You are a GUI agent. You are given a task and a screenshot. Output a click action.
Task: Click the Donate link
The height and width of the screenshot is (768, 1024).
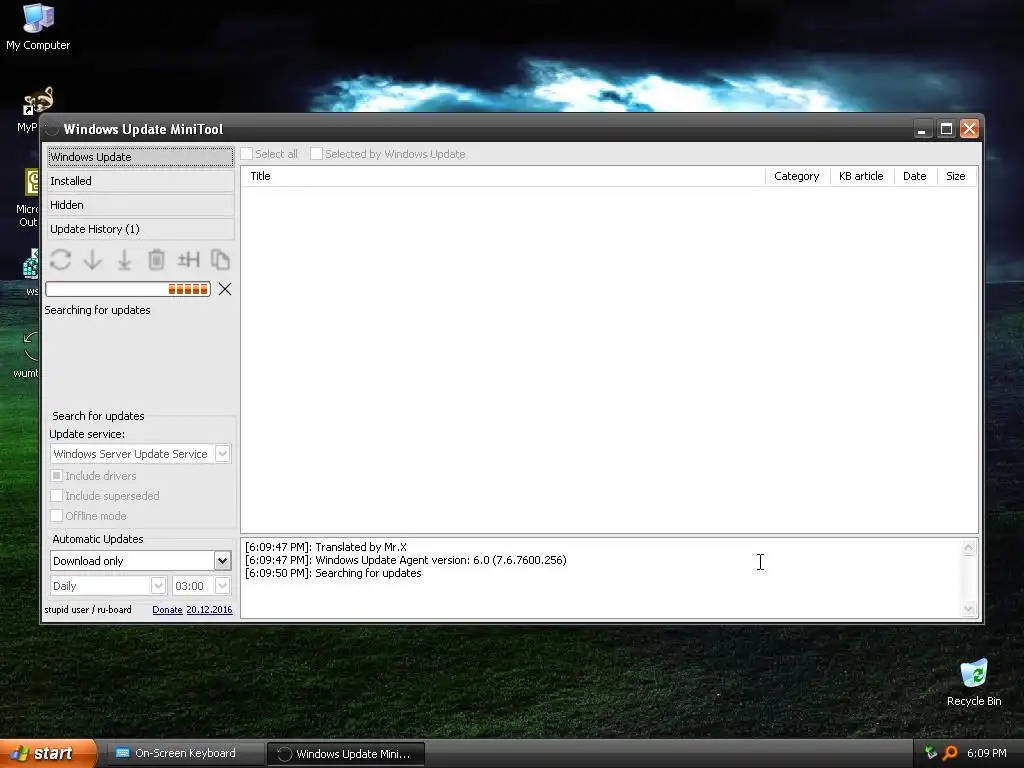pos(167,609)
